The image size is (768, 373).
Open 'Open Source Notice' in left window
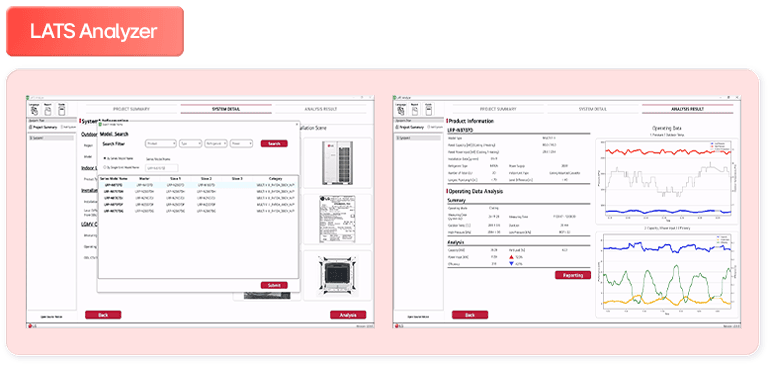tap(51, 317)
